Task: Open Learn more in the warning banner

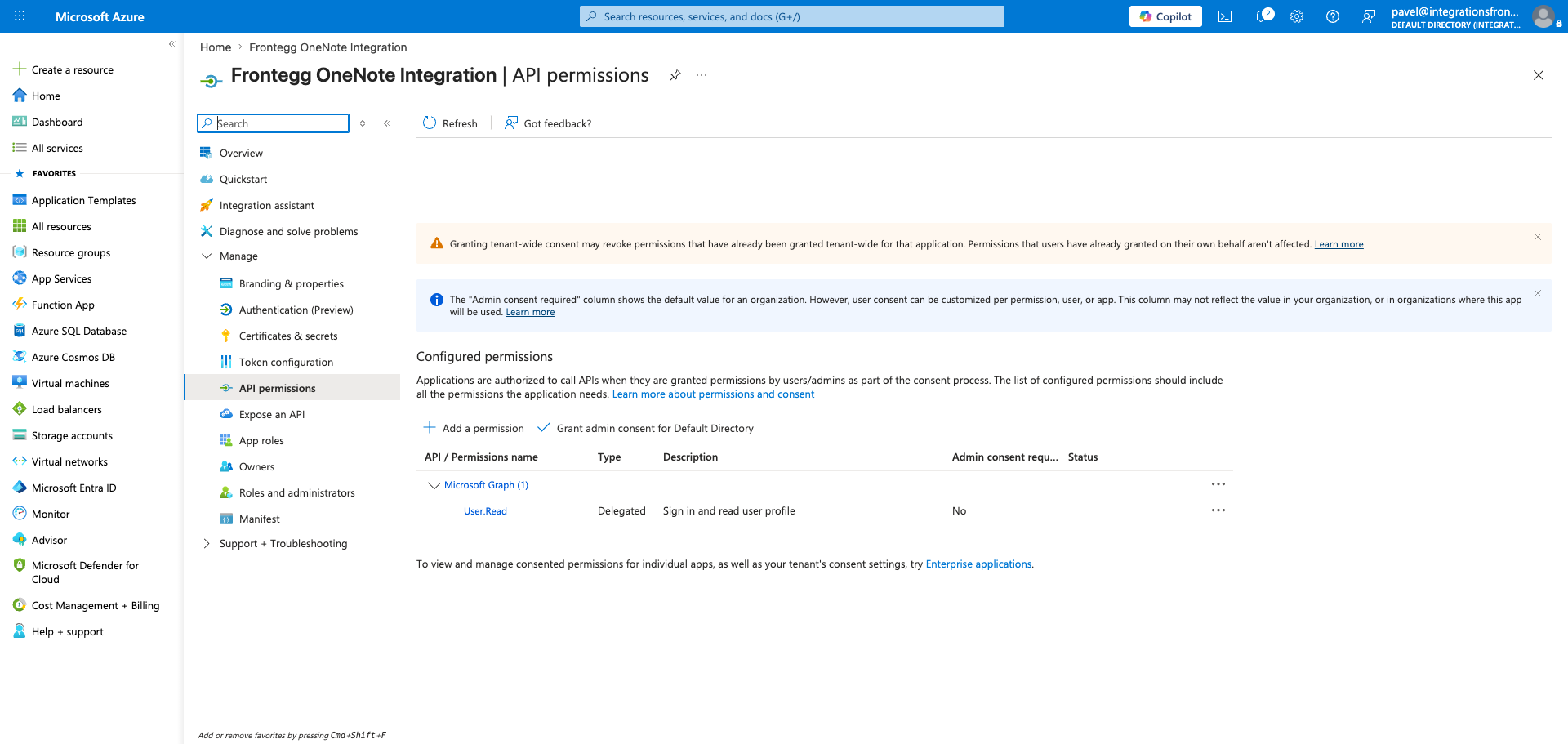Action: click(1339, 244)
